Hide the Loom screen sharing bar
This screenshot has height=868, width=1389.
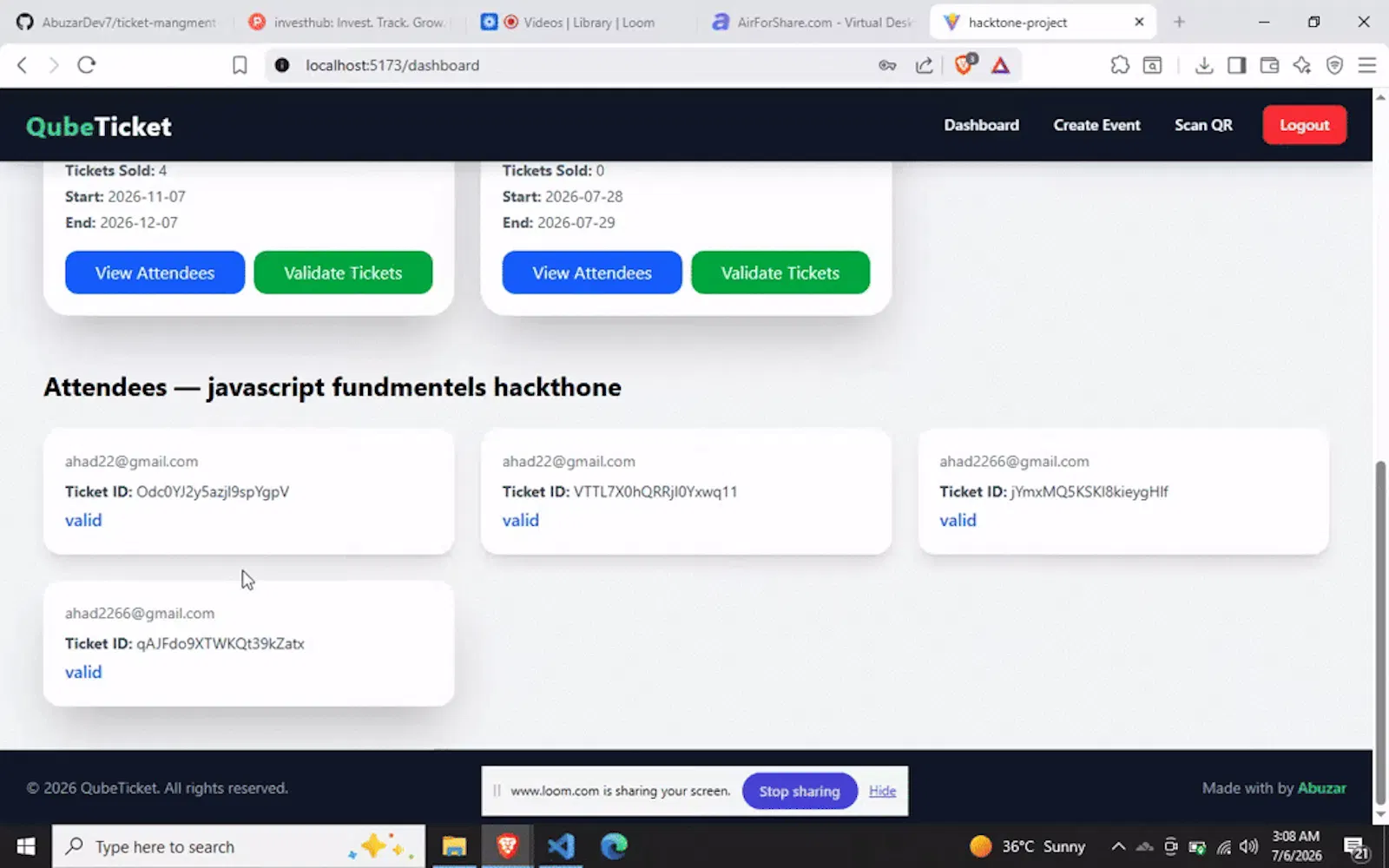click(x=882, y=791)
